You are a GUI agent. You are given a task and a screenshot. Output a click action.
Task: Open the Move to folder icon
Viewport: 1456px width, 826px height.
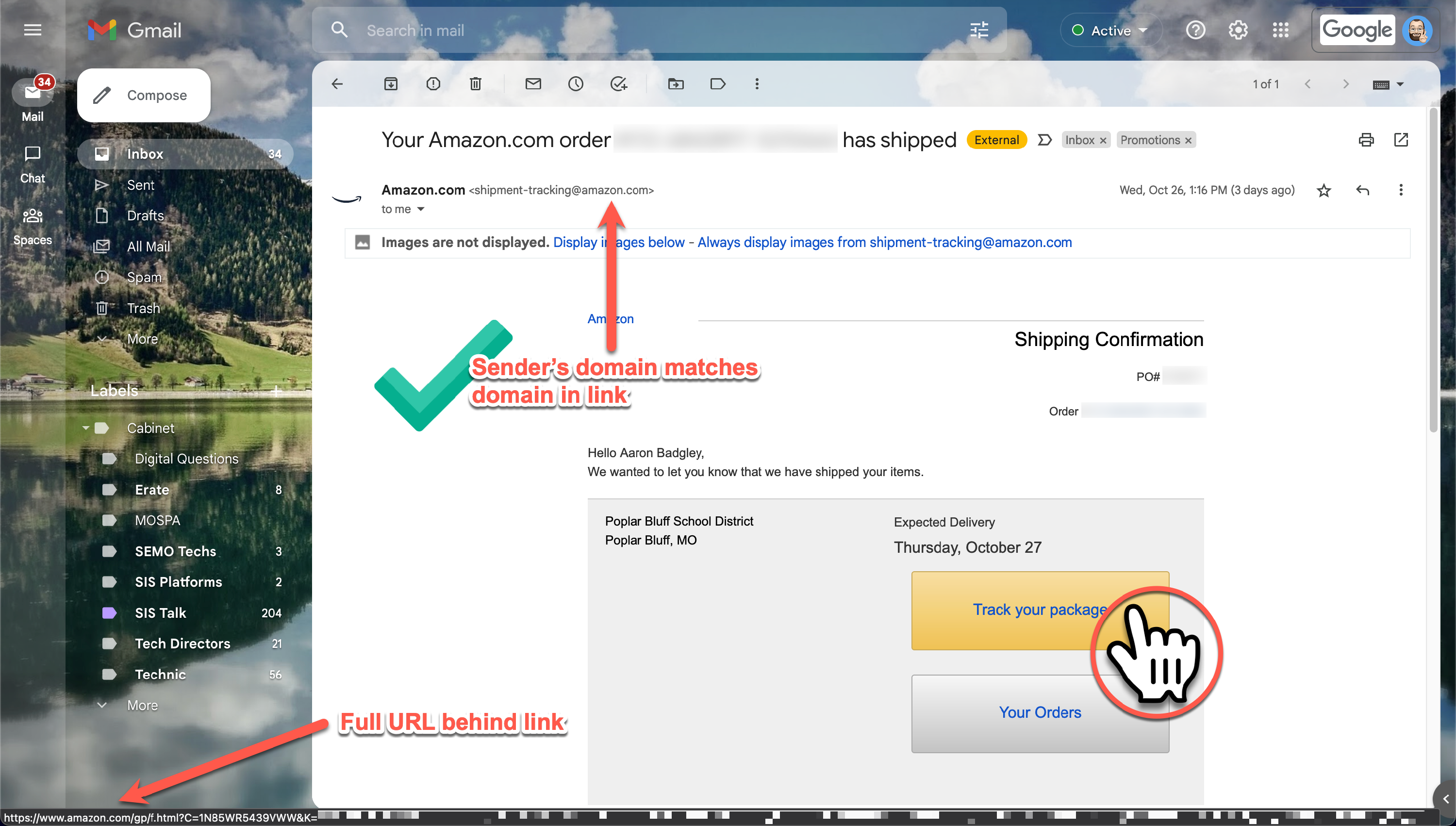pos(676,84)
